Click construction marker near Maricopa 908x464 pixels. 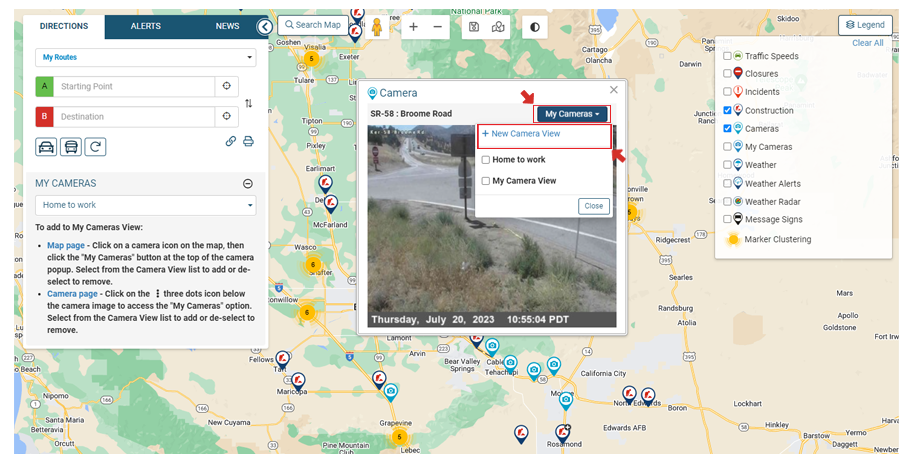tap(298, 381)
